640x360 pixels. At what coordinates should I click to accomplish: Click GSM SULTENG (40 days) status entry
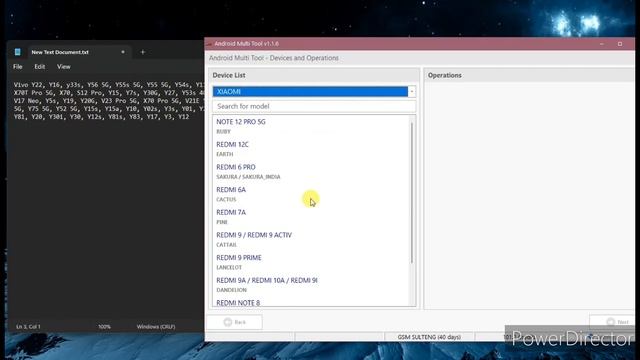point(429,337)
